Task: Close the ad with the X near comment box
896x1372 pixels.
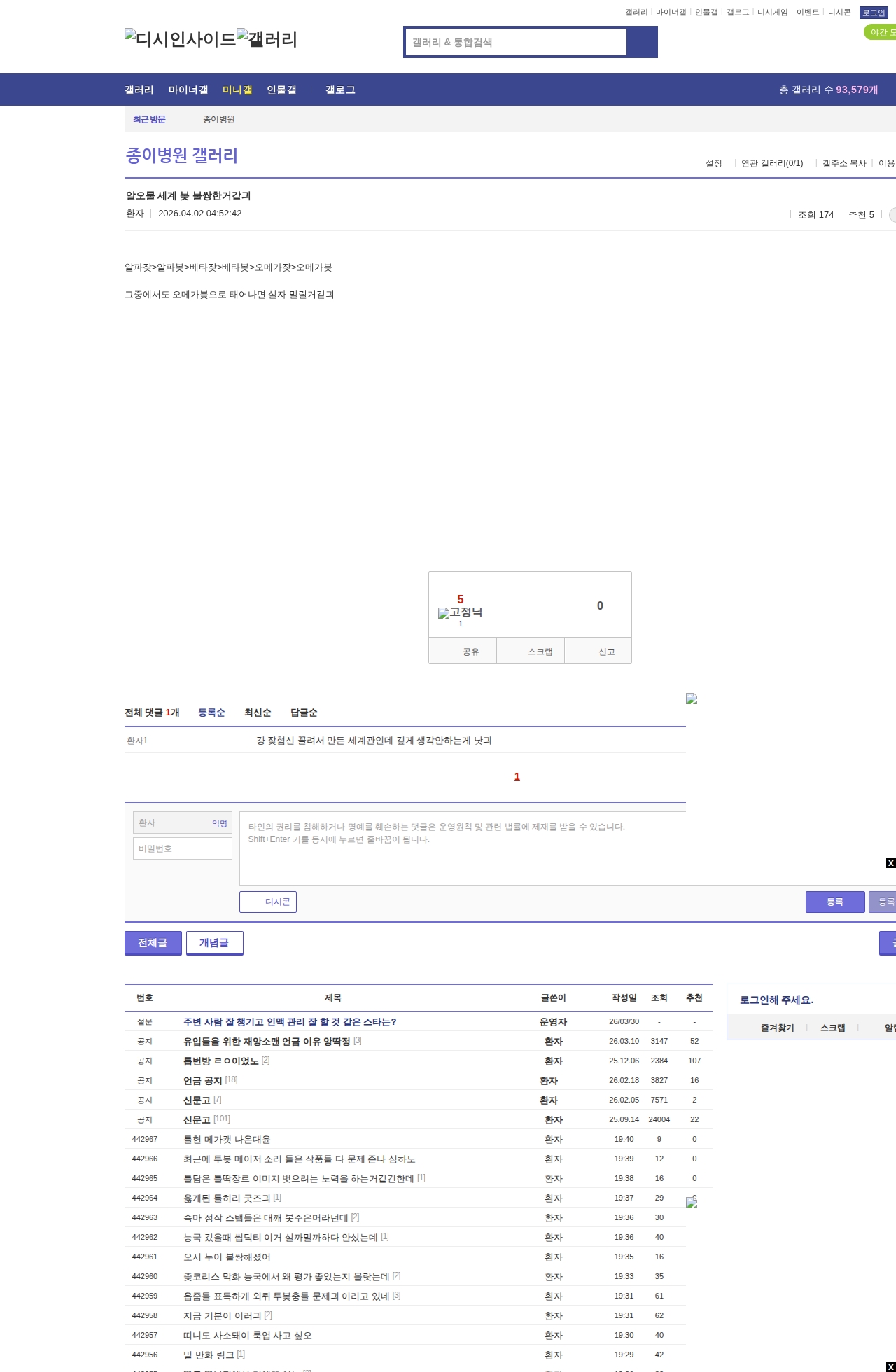Action: click(x=890, y=862)
